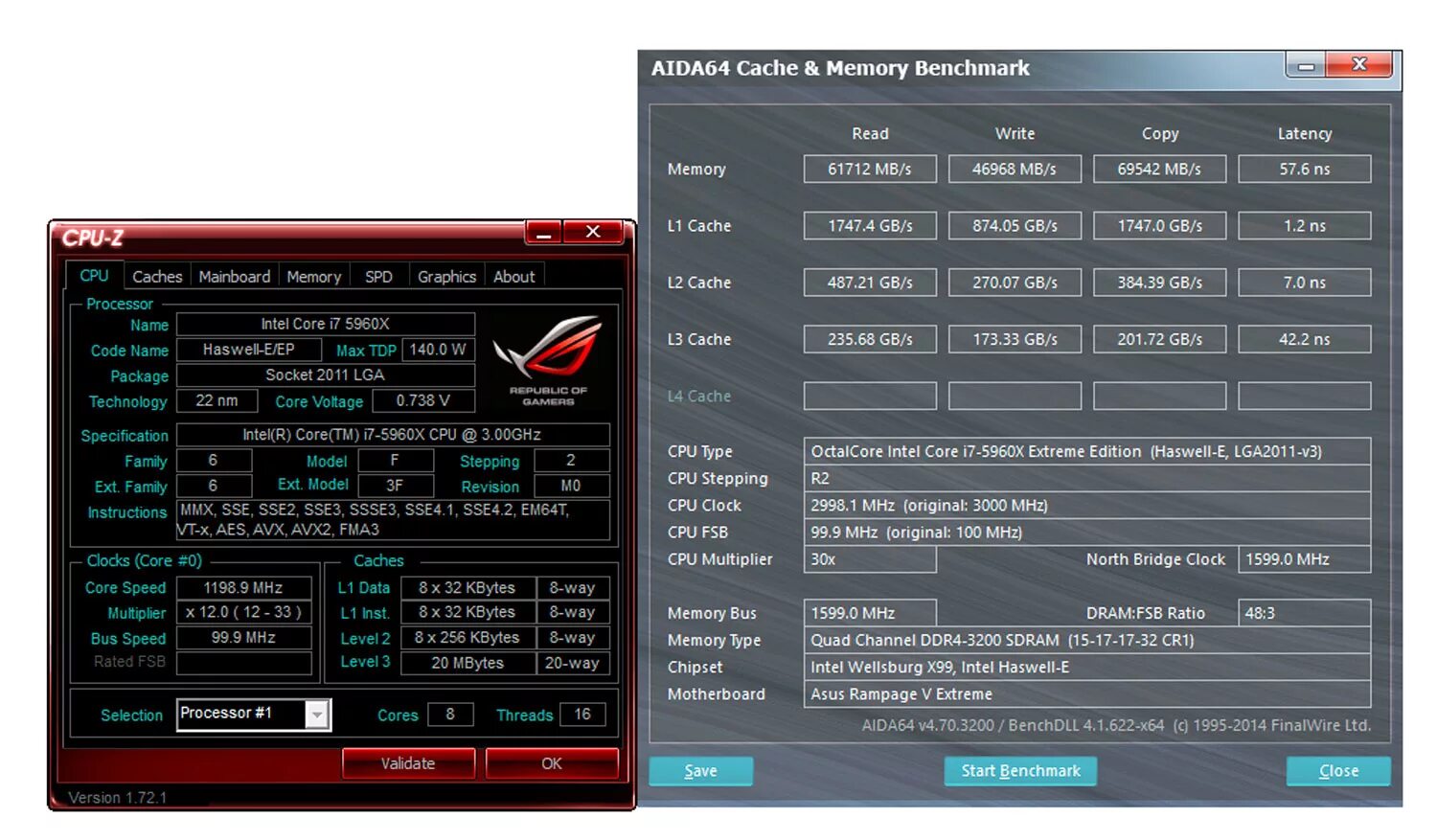Open the Caches tab in CPU-Z
Viewport: 1437px width, 840px height.
point(157,277)
